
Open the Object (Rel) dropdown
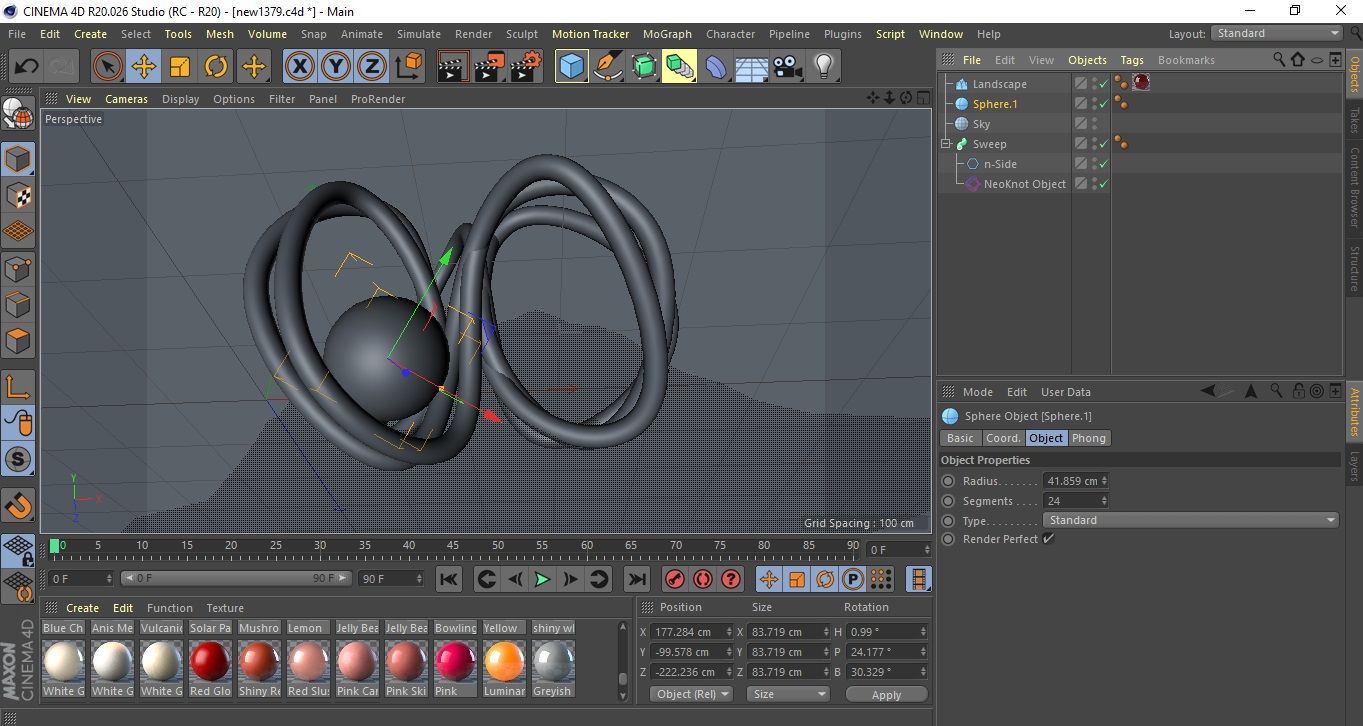tap(691, 694)
